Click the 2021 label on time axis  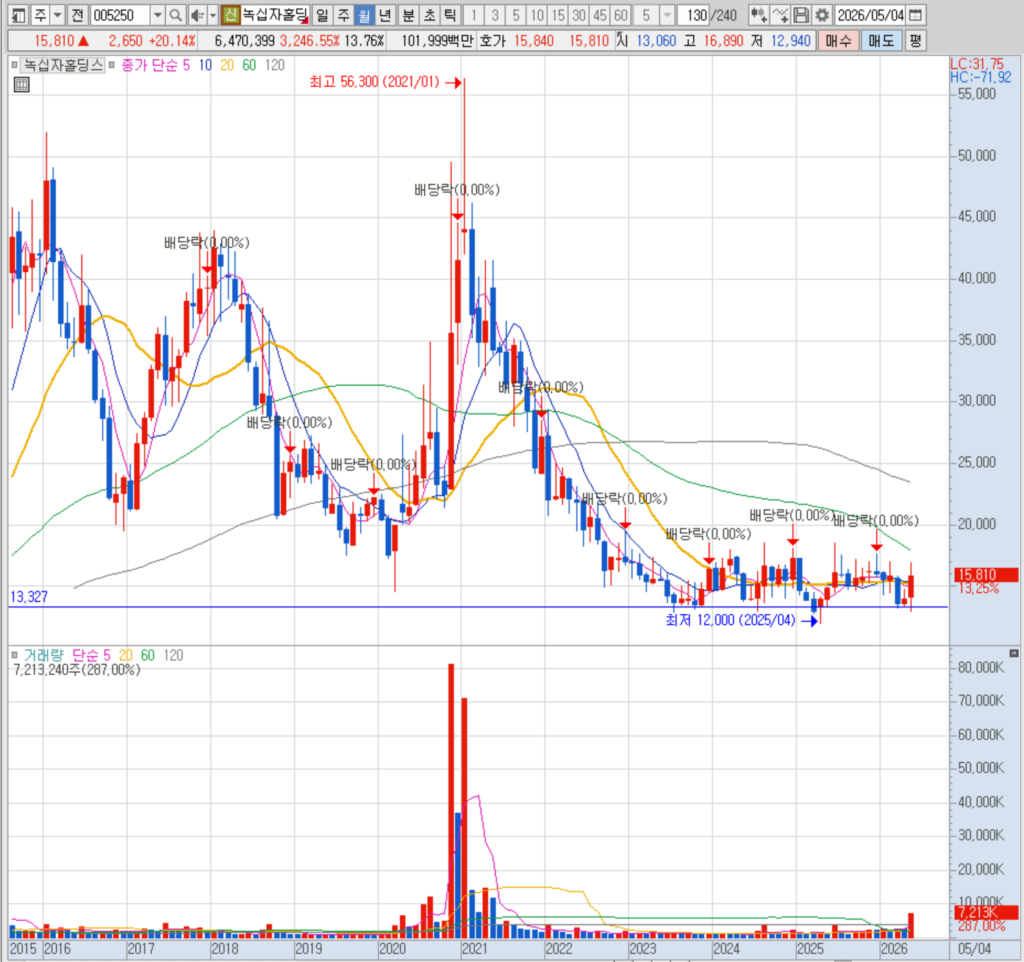click(x=474, y=949)
